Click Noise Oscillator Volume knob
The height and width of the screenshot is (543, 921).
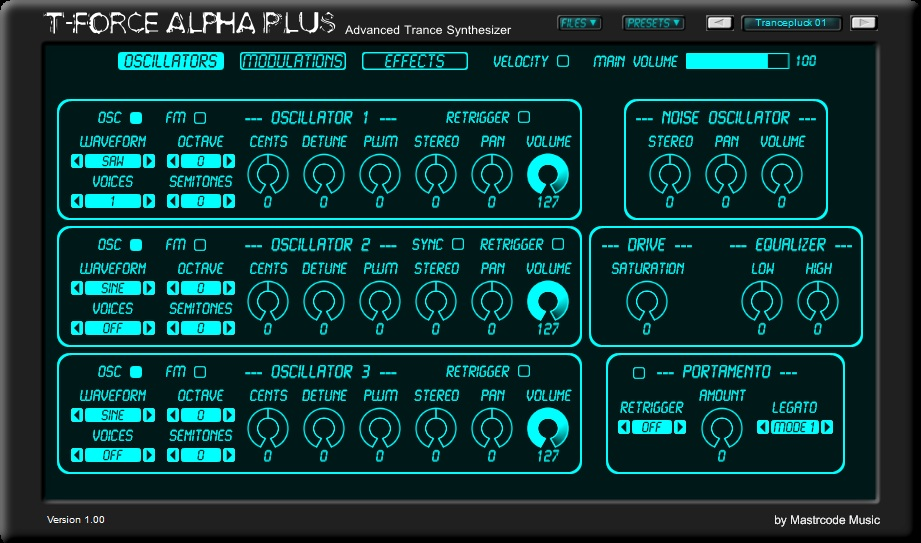coord(782,175)
